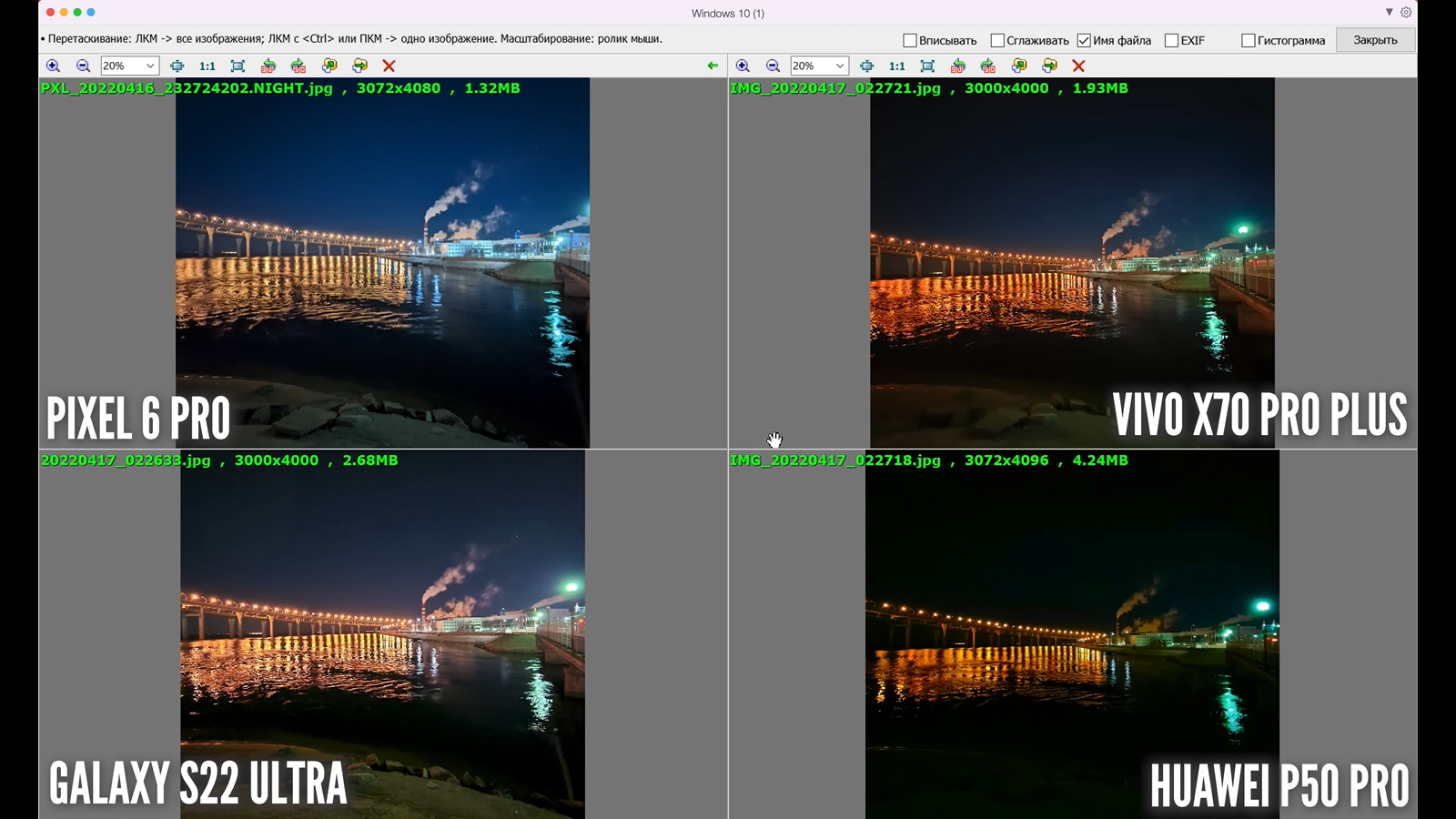Enable the EXIF checkbox
Image resolution: width=1456 pixels, height=819 pixels.
point(1172,40)
